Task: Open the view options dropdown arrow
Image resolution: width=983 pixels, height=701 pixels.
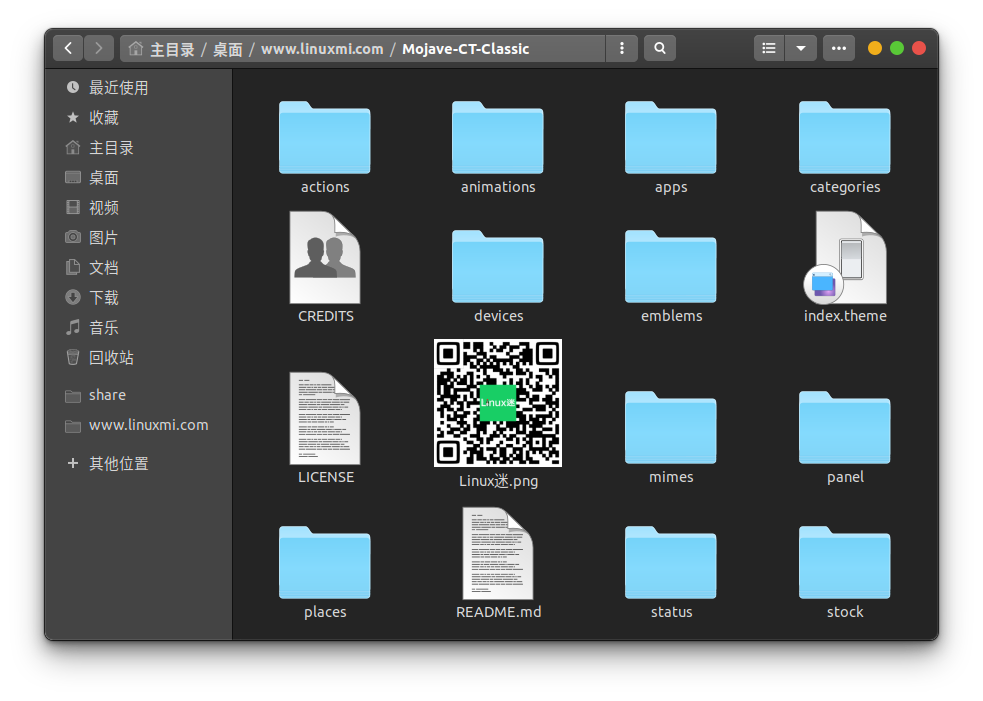Action: click(x=801, y=48)
